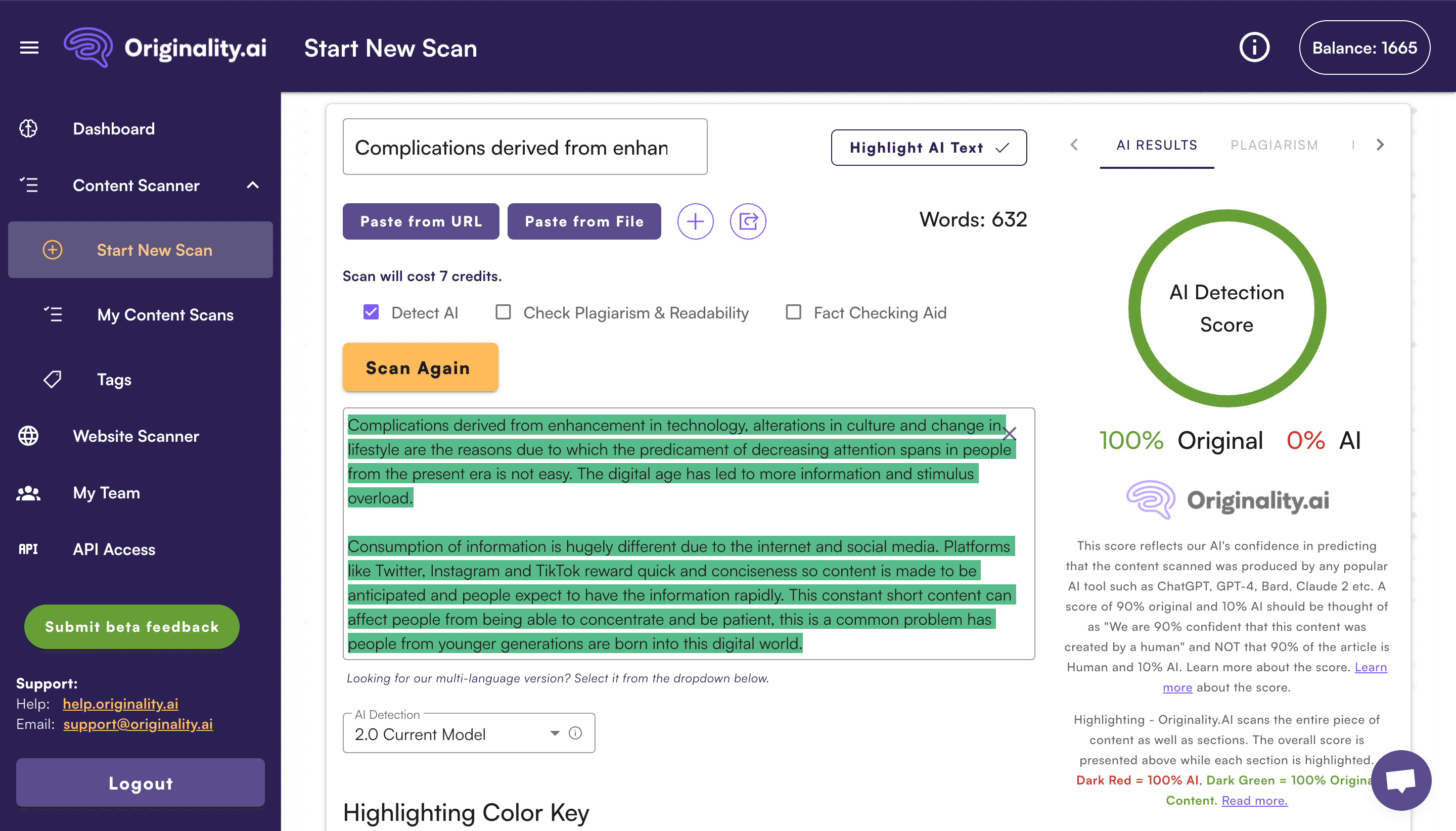This screenshot has width=1456, height=831.
Task: Open the hamburger menu icon
Action: [29, 48]
